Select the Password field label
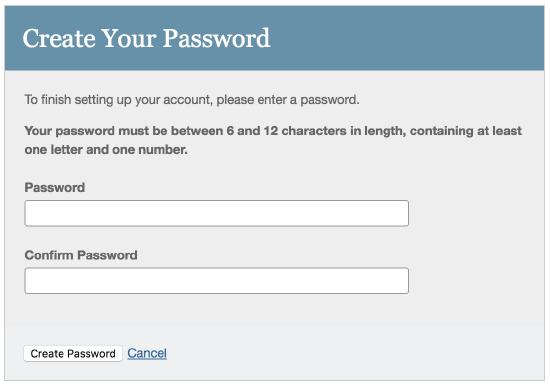Screen dimensions: 550x386 [x=55, y=187]
